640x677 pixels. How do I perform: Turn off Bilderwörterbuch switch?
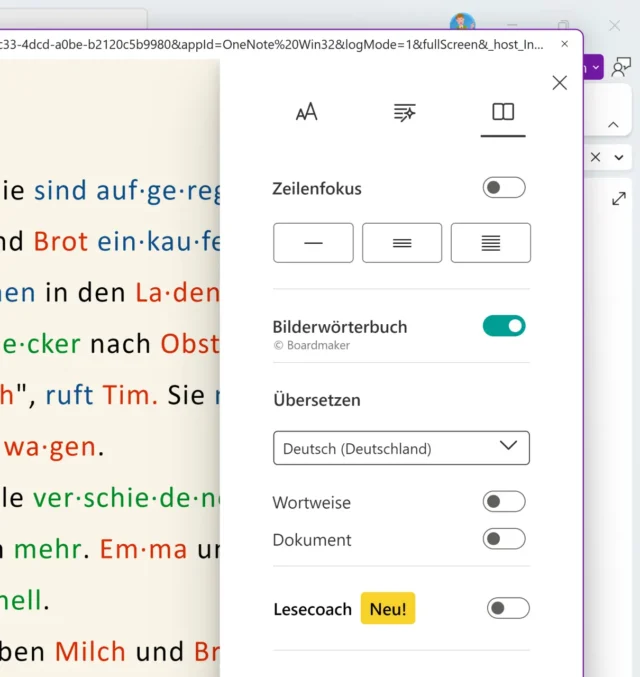[x=504, y=326]
